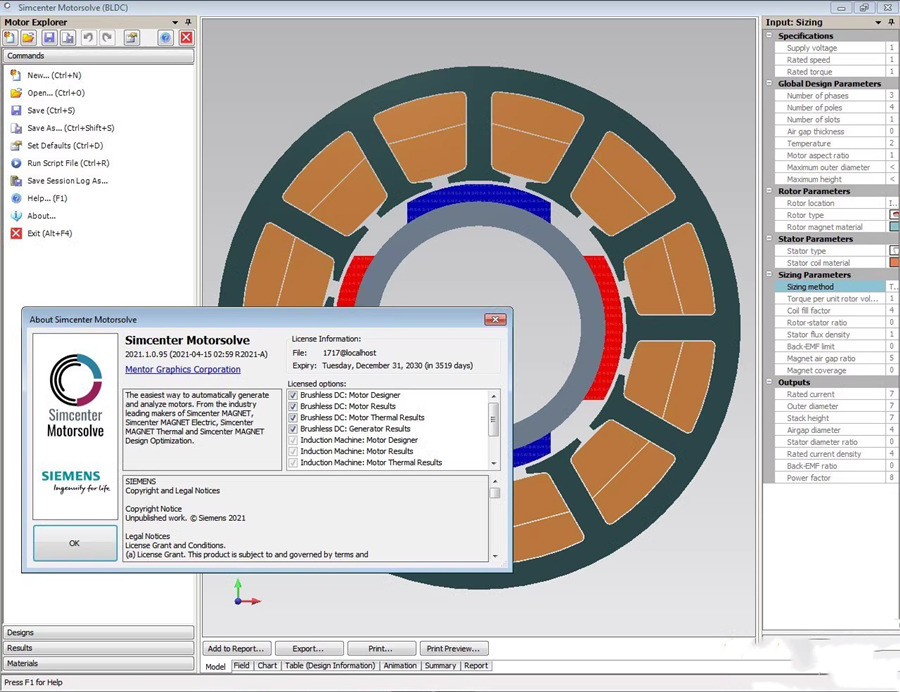Expand the Designs section bar
Viewport: 900px width, 692px height.
coord(99,632)
